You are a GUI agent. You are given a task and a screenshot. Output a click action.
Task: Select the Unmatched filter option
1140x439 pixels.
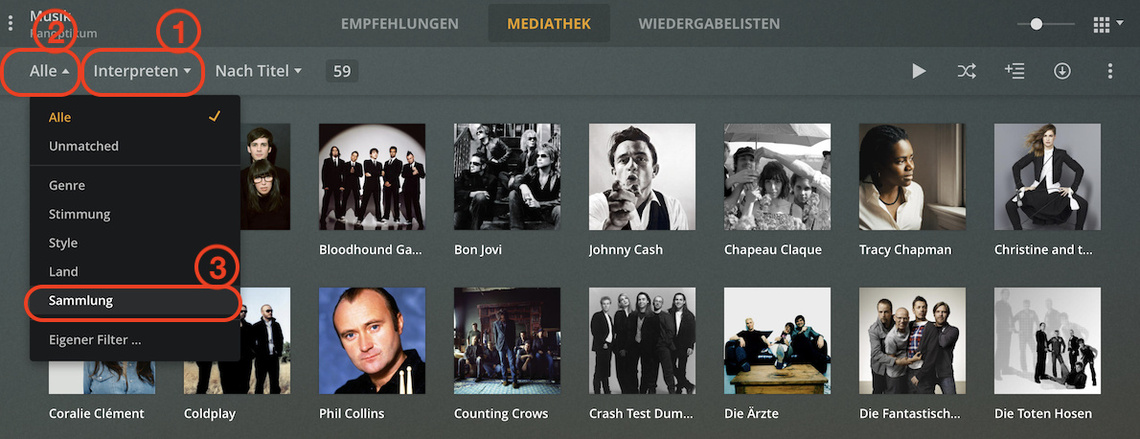tap(135, 146)
